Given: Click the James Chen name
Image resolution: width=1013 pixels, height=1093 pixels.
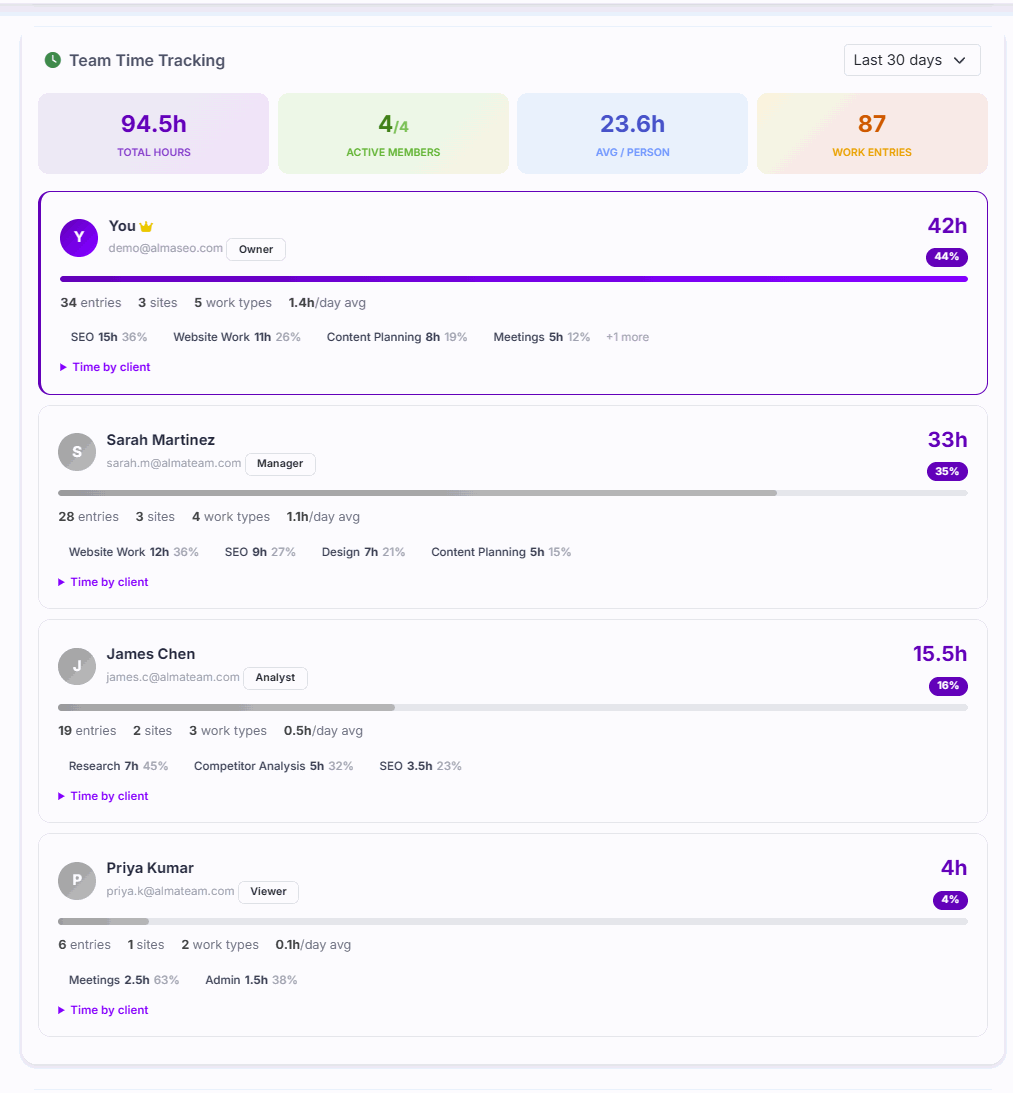Looking at the screenshot, I should 151,654.
